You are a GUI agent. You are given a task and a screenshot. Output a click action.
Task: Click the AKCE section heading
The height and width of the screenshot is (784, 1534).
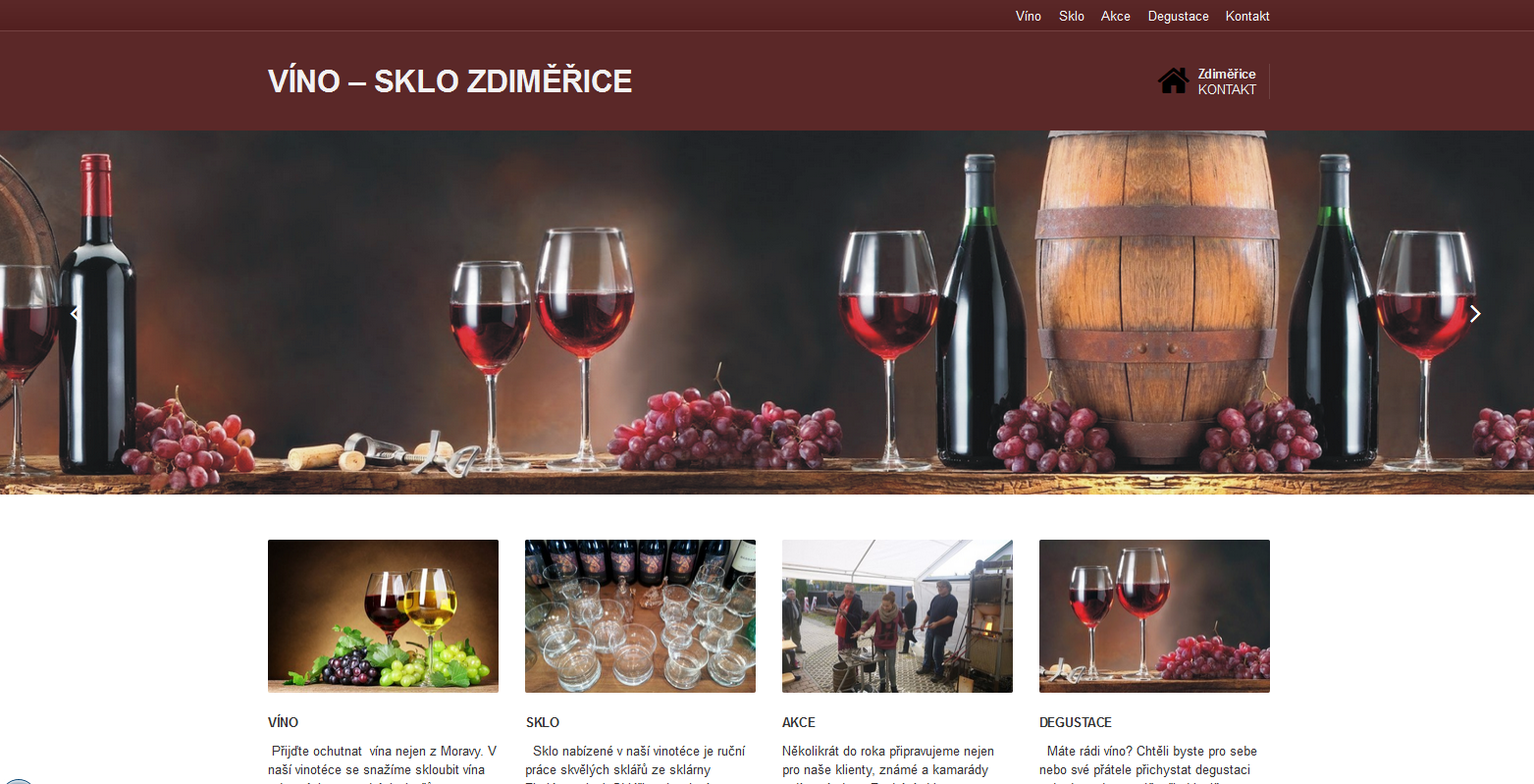799,722
